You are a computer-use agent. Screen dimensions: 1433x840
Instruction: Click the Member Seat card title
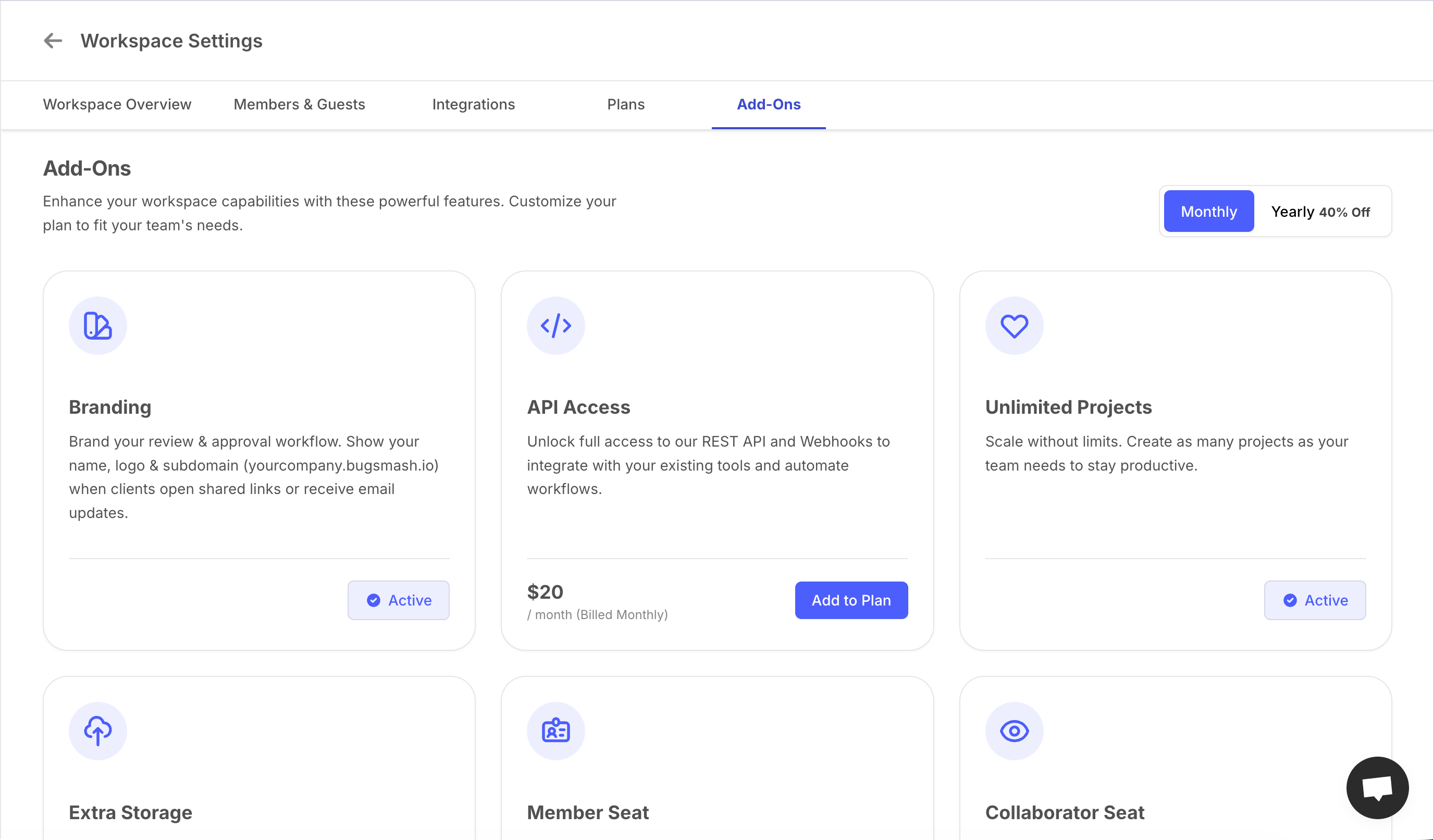click(587, 813)
